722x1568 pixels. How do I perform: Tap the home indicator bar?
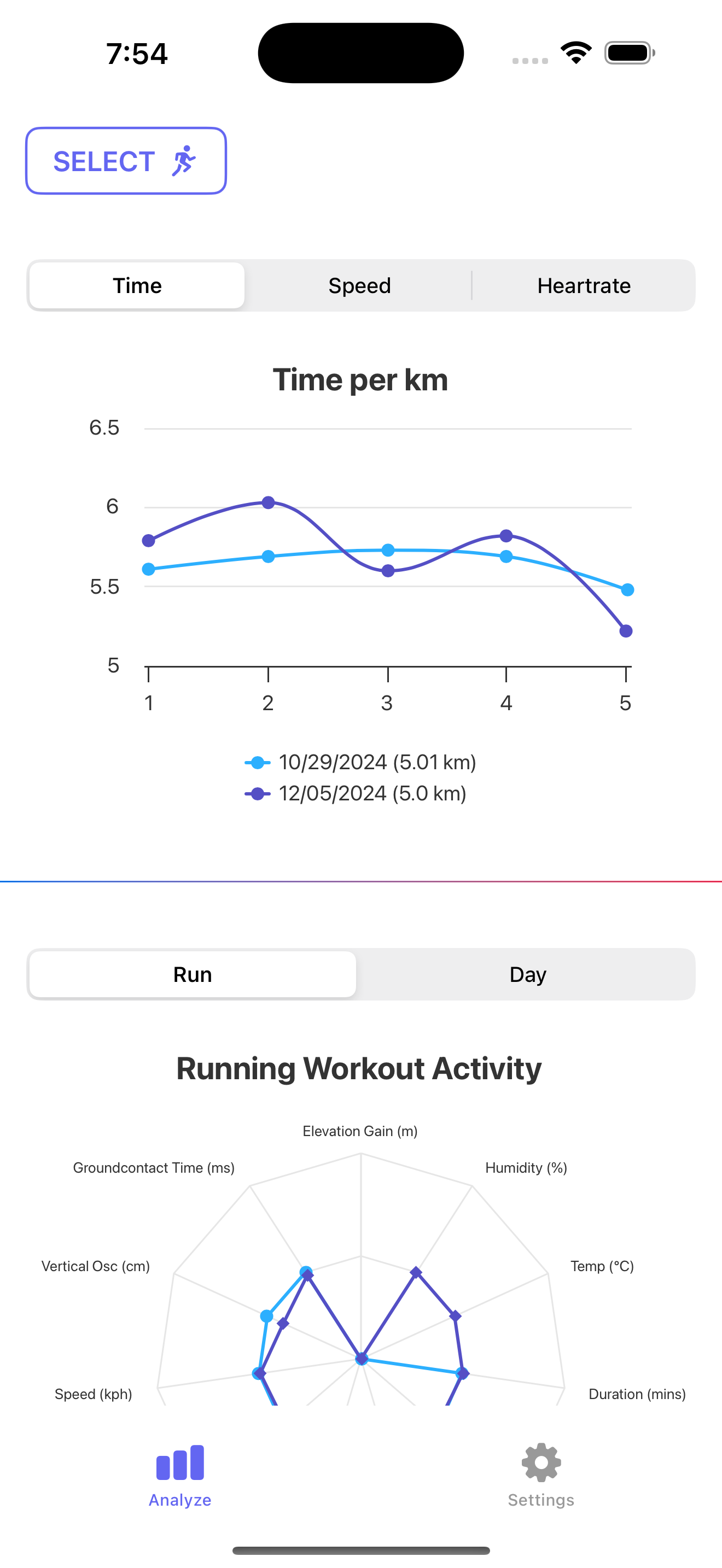[x=361, y=1551]
